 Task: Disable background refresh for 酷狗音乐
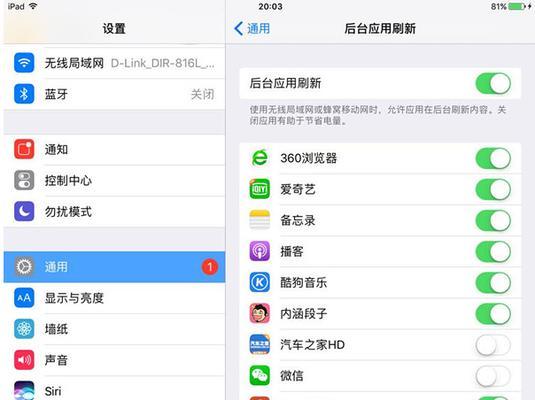[493, 283]
